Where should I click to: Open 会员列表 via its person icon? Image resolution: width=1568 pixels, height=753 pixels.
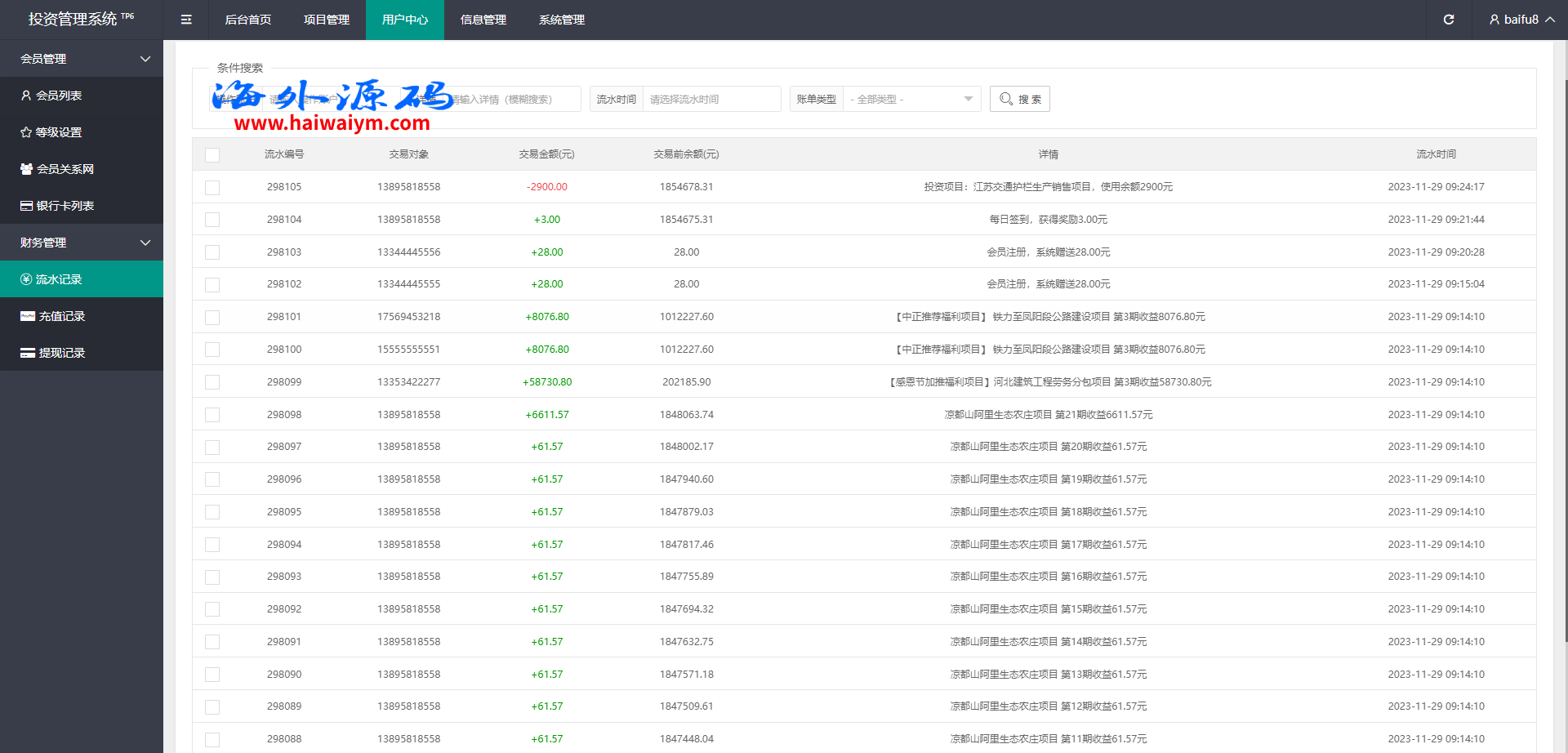tap(26, 96)
